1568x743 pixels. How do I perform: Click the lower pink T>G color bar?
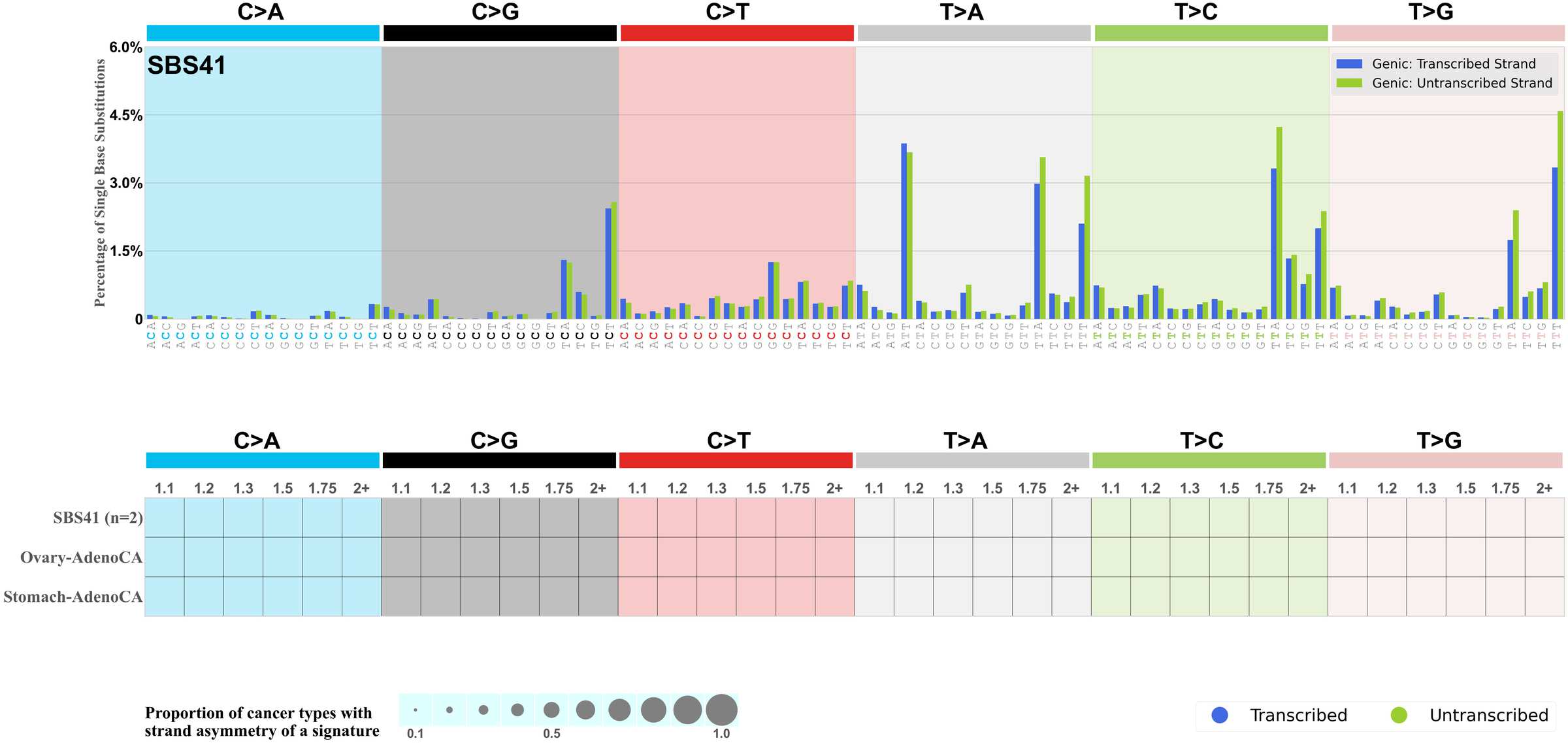[1445, 460]
